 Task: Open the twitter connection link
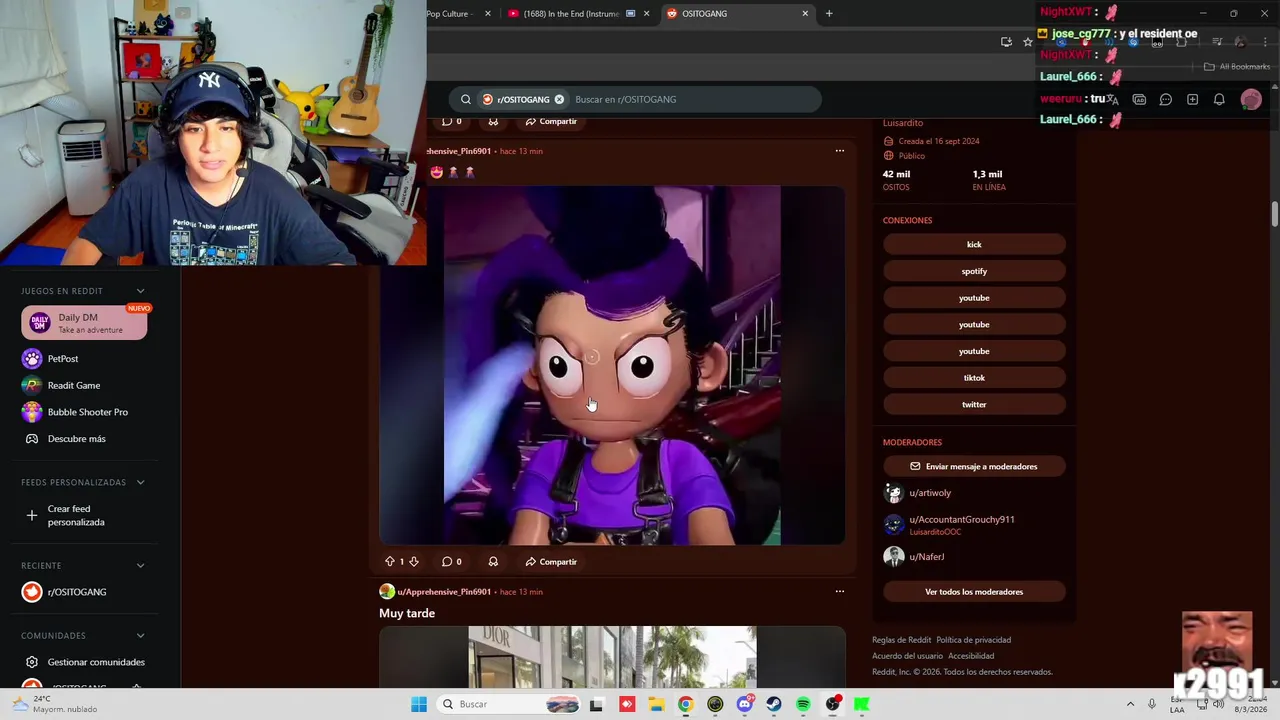click(x=974, y=404)
